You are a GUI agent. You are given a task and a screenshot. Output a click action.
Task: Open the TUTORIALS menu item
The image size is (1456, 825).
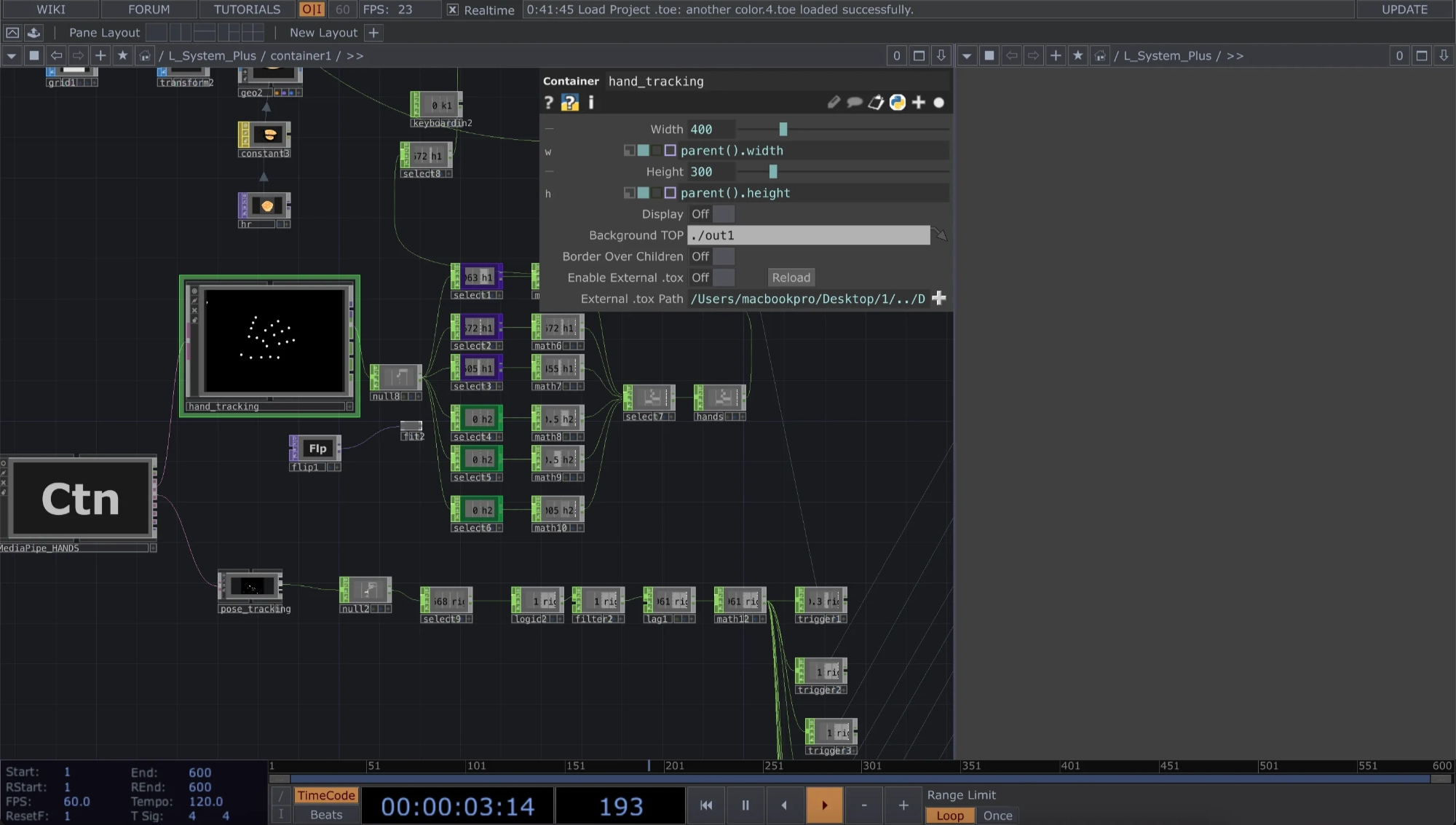click(247, 9)
